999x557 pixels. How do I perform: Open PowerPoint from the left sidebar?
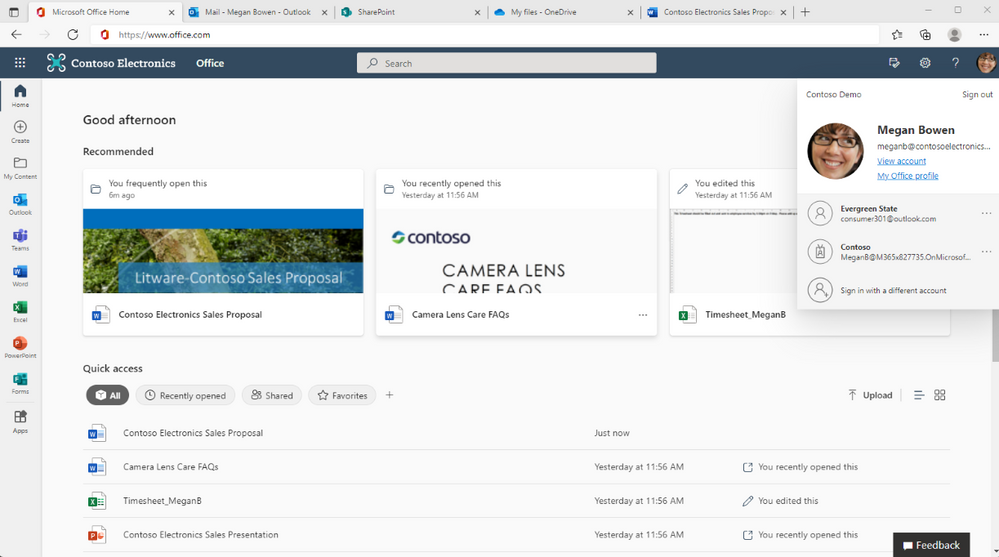tap(20, 347)
